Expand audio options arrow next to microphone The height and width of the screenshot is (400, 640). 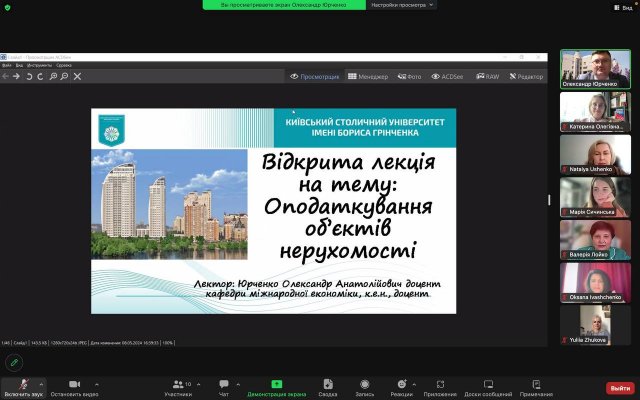(41, 383)
